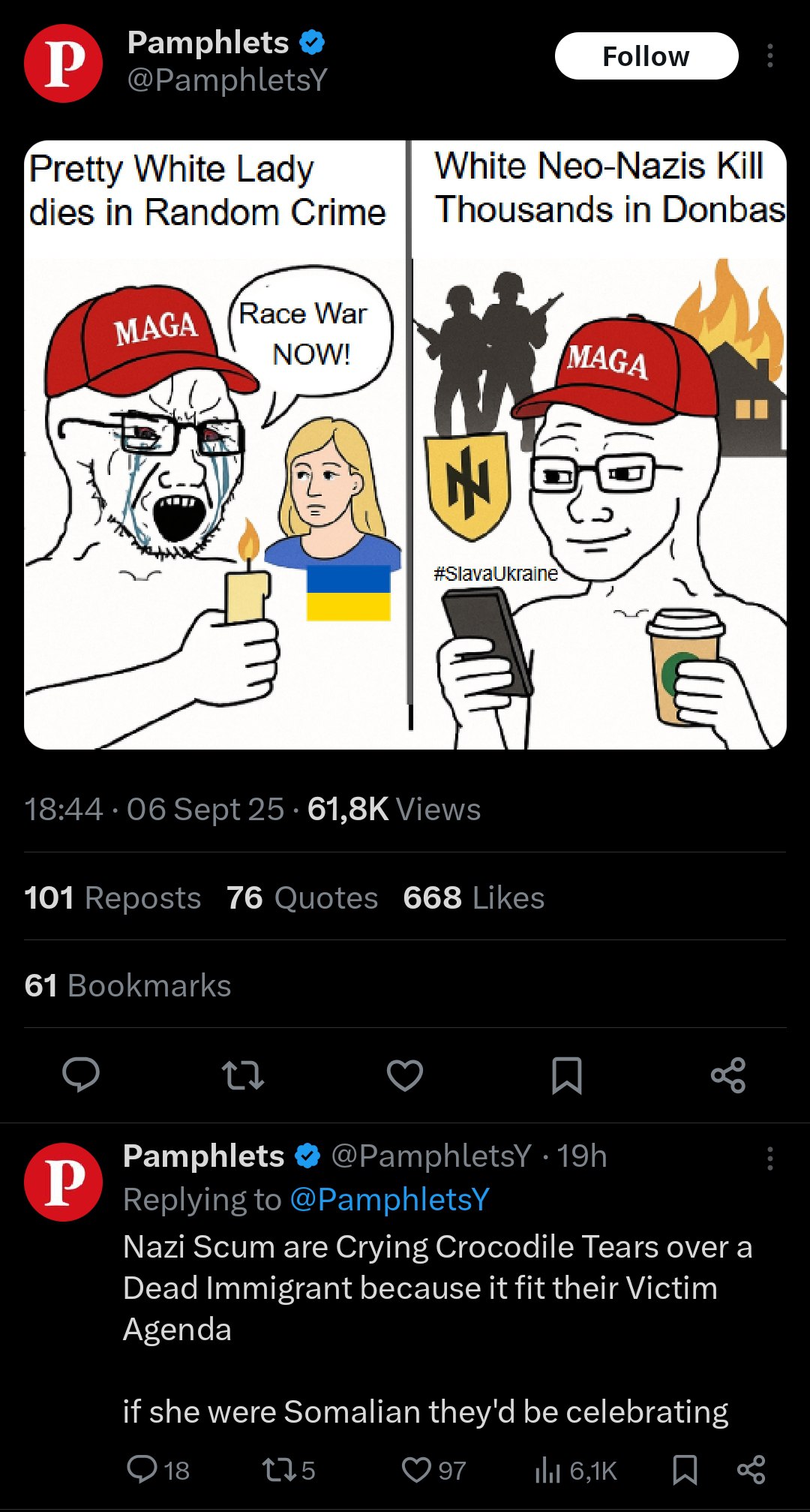Open the @PamphletsY mention link in the reply
The image size is (810, 1512).
[389, 1199]
